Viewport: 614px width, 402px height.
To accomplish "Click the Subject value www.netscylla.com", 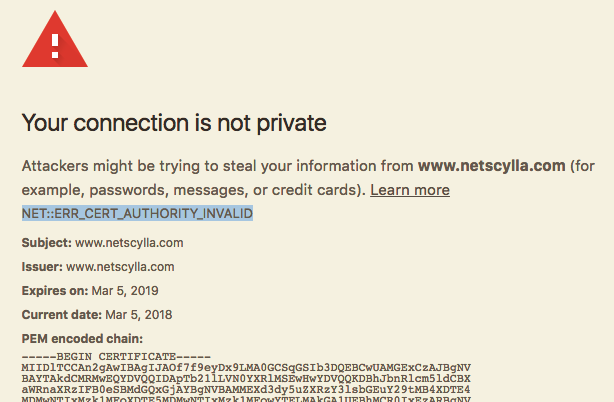I will click(x=129, y=243).
